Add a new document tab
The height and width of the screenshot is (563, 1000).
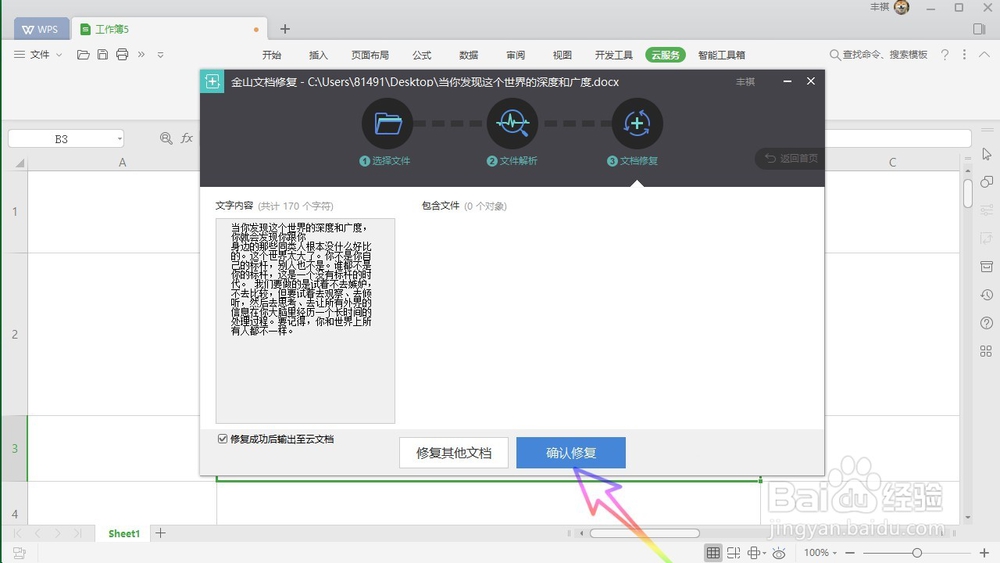click(x=285, y=29)
